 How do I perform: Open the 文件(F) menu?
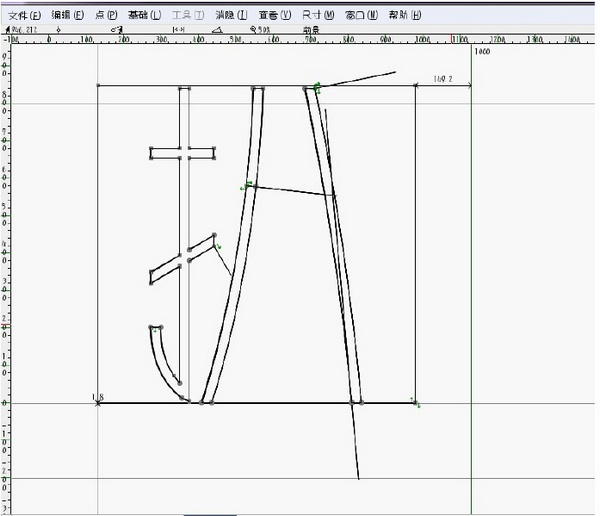(26, 16)
